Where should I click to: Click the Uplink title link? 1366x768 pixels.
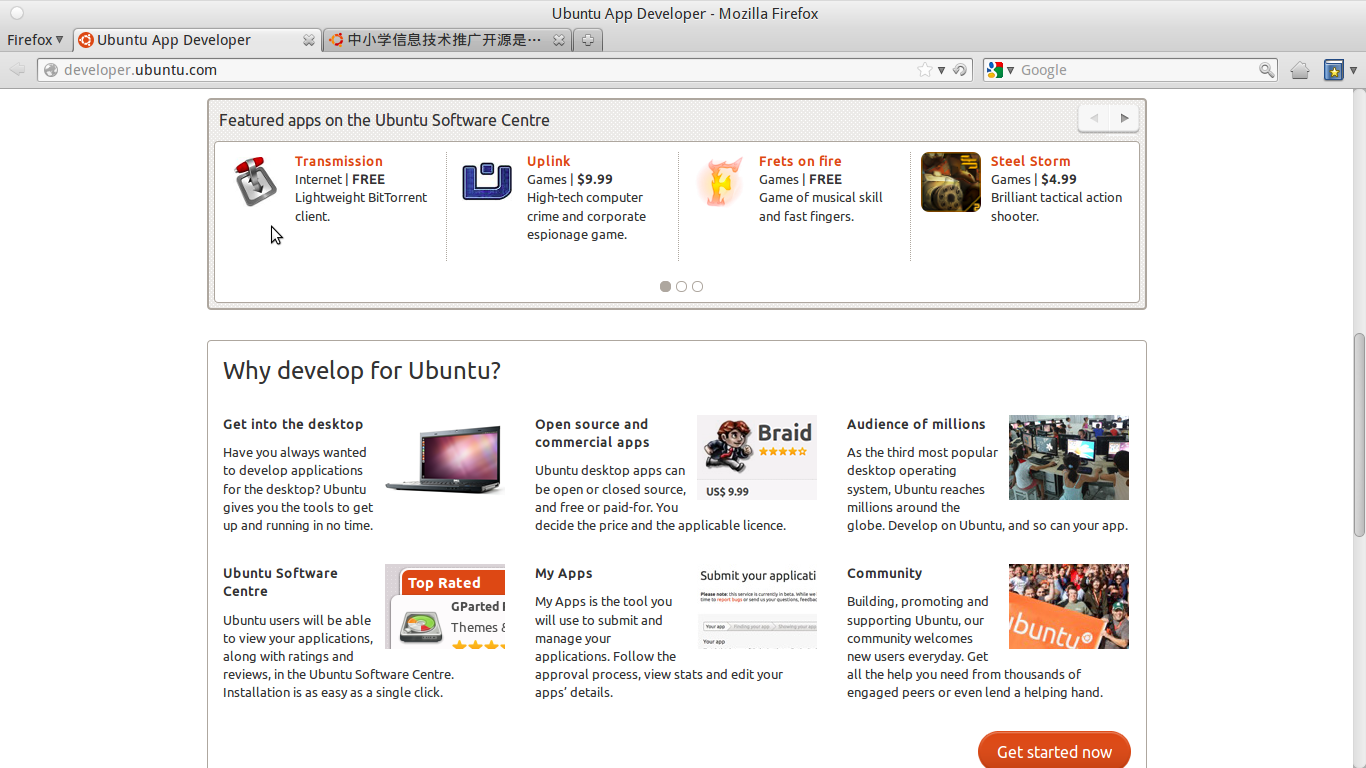tap(548, 161)
